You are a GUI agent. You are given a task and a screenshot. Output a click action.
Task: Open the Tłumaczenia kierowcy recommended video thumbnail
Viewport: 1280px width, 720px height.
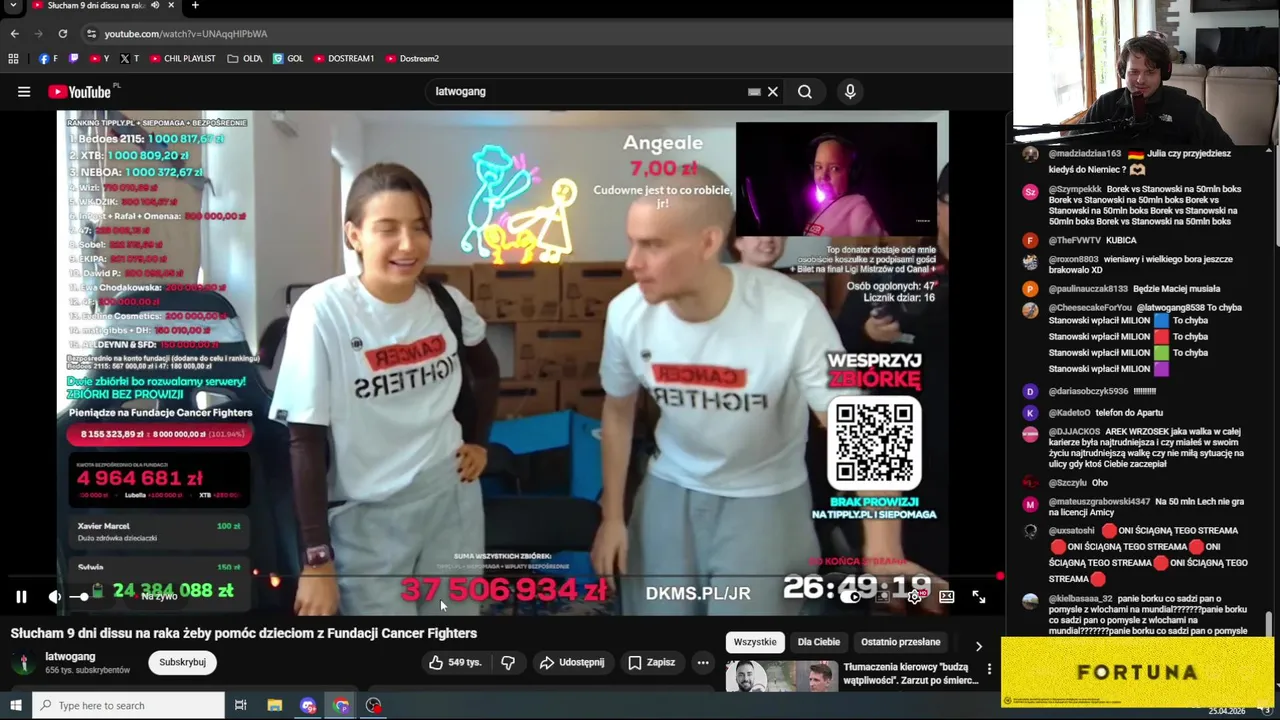coord(781,677)
